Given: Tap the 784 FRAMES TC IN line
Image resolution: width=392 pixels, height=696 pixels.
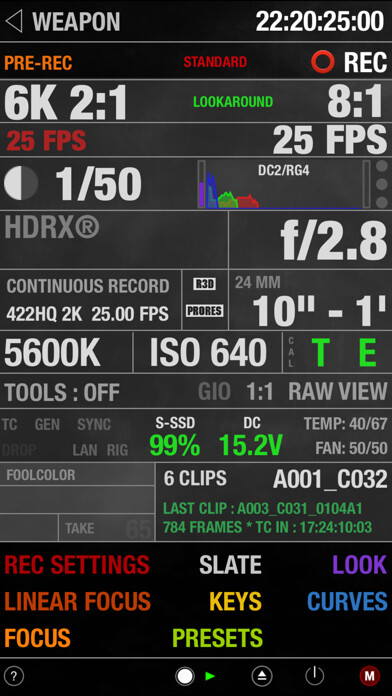Looking at the screenshot, I should (267, 527).
